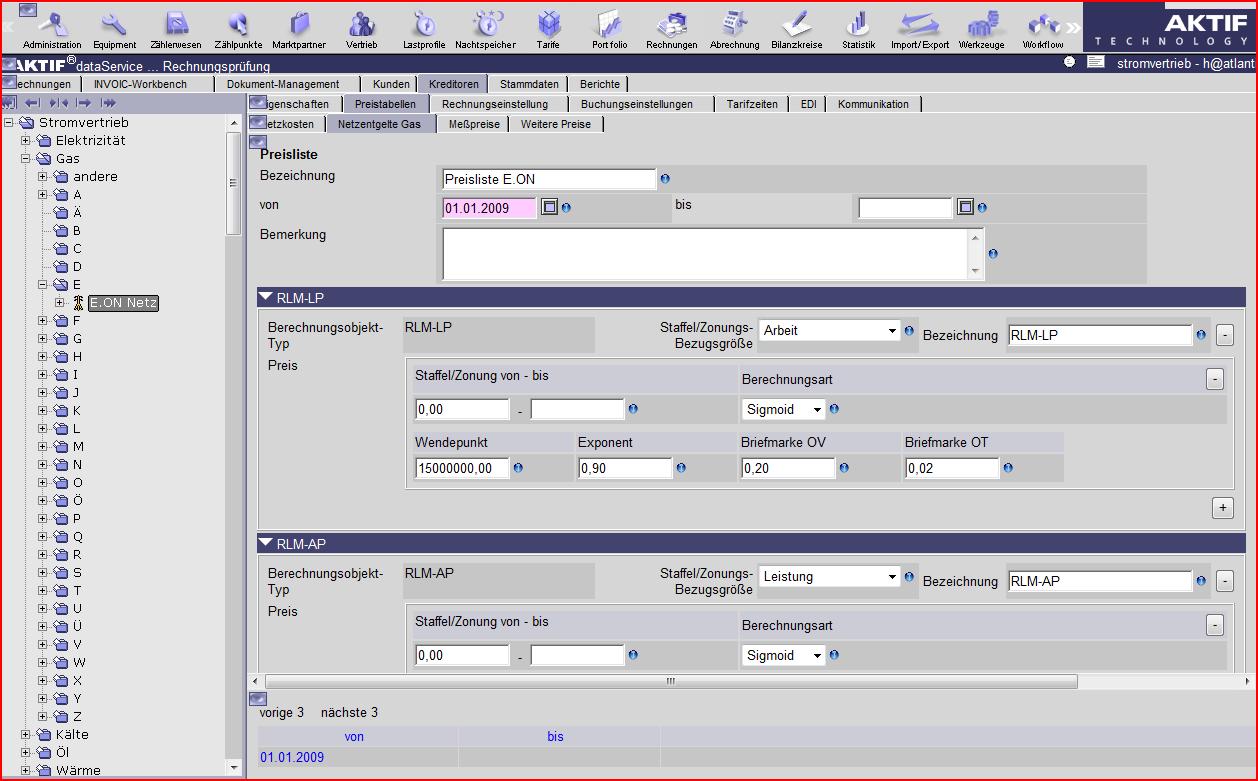Screen dimensions: 1258x781
Task: Switch to the Meßpreise tab
Action: tap(474, 124)
